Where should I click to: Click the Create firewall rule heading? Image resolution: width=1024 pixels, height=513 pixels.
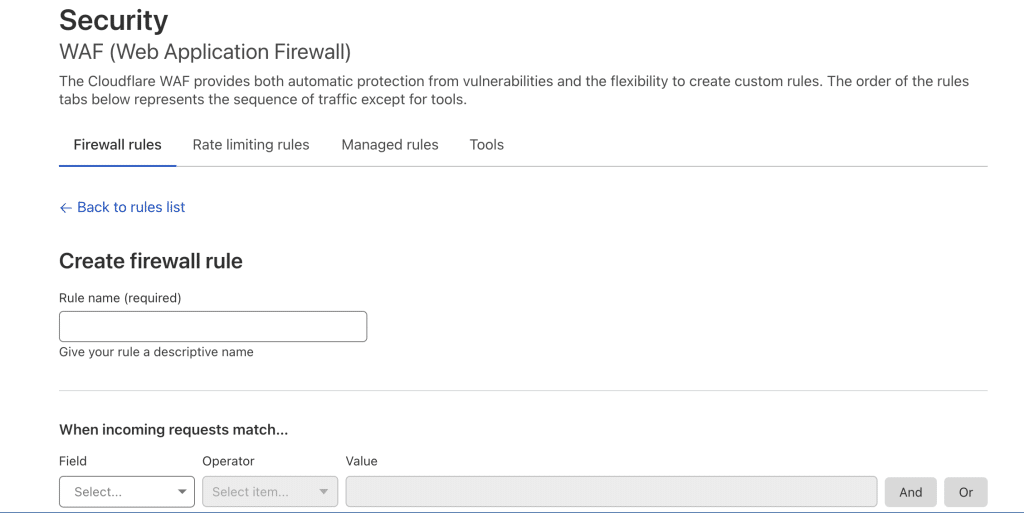pos(151,261)
